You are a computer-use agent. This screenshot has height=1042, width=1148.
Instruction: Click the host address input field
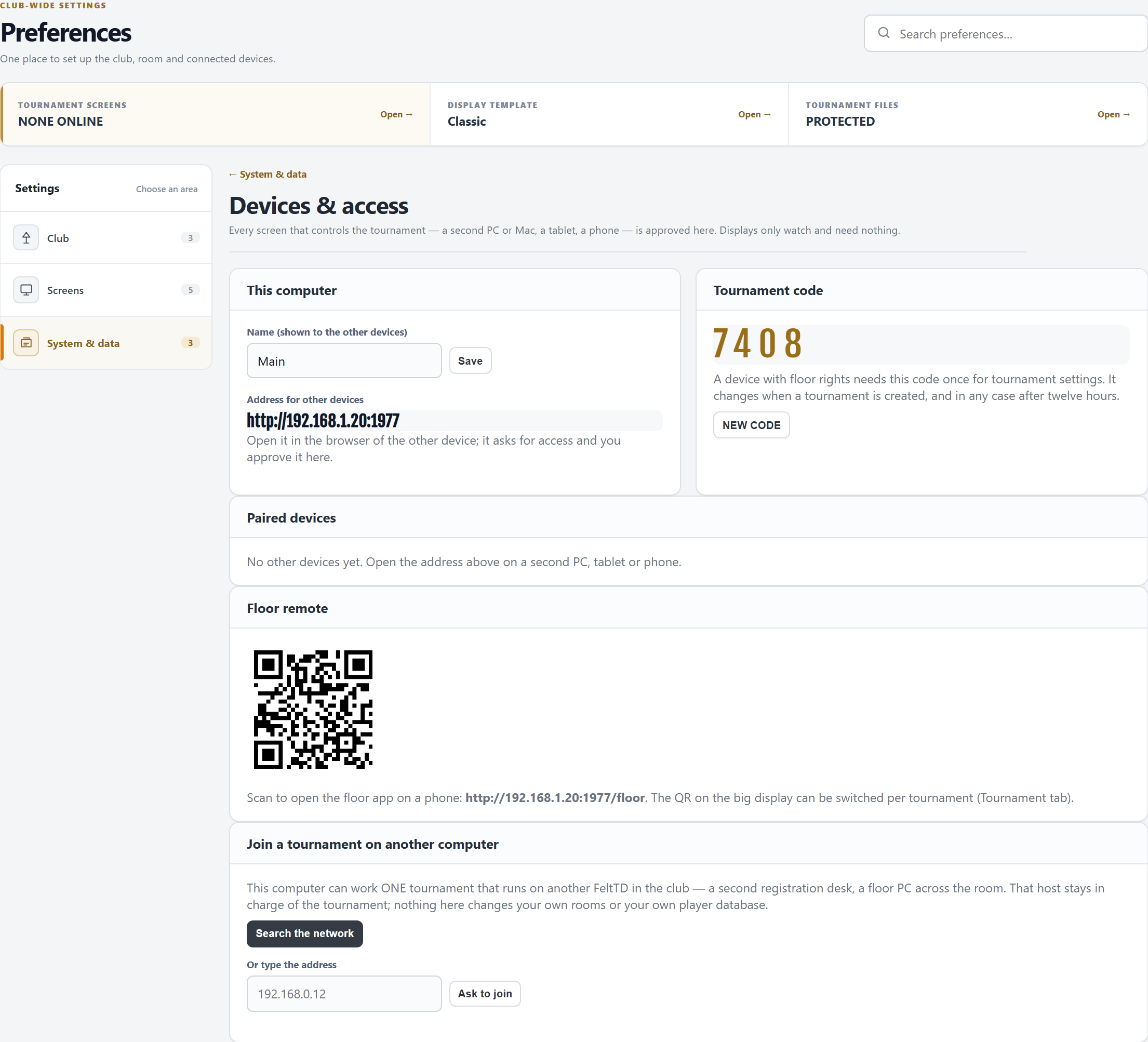pos(344,994)
